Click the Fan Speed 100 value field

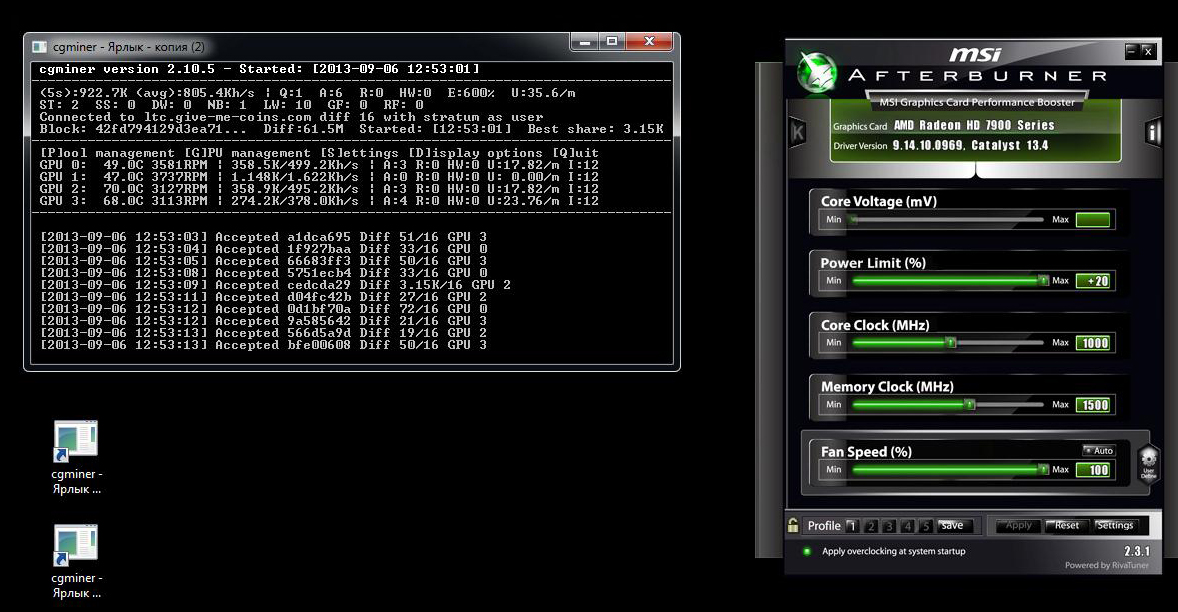click(x=1093, y=470)
